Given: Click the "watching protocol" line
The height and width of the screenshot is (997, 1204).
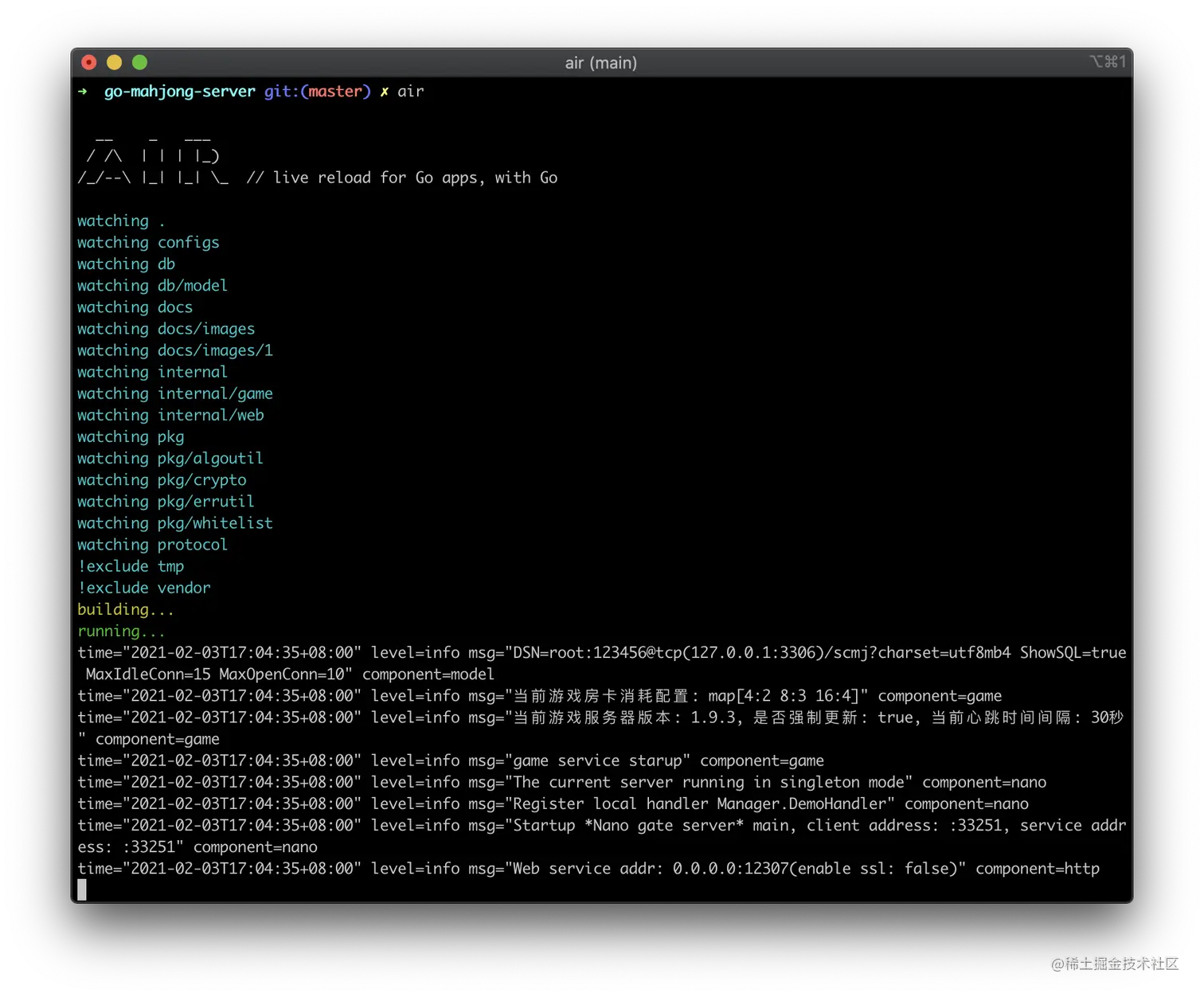Looking at the screenshot, I should click(x=153, y=544).
